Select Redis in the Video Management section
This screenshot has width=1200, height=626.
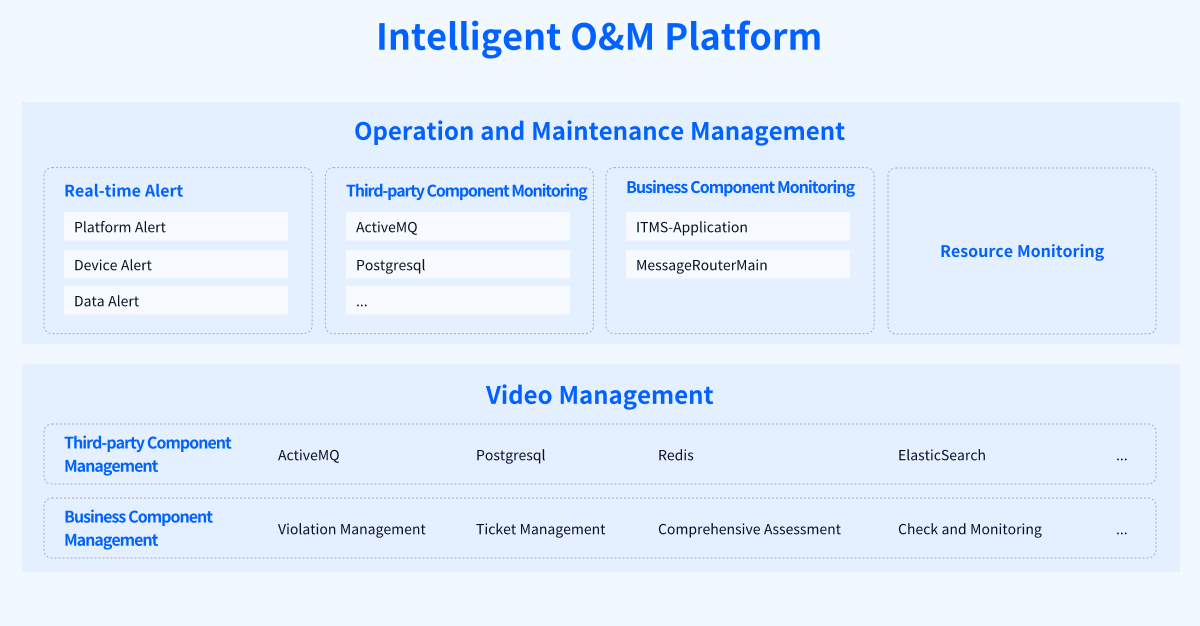676,455
